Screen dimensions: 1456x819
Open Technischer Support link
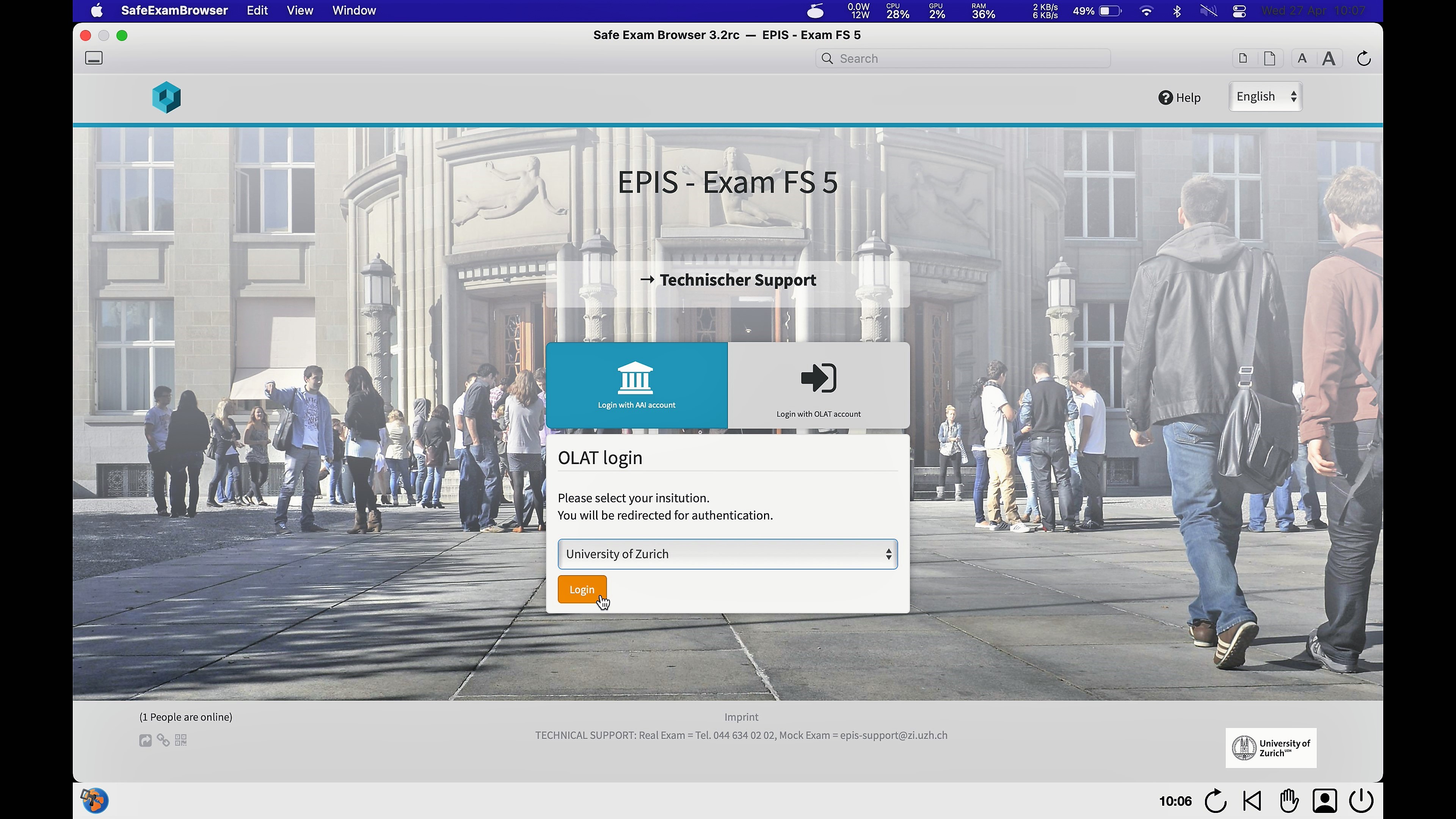point(728,280)
